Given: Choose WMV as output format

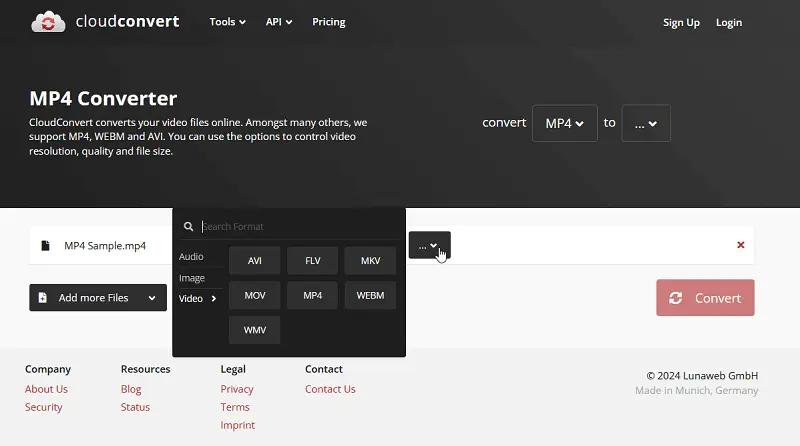Looking at the screenshot, I should (x=255, y=330).
